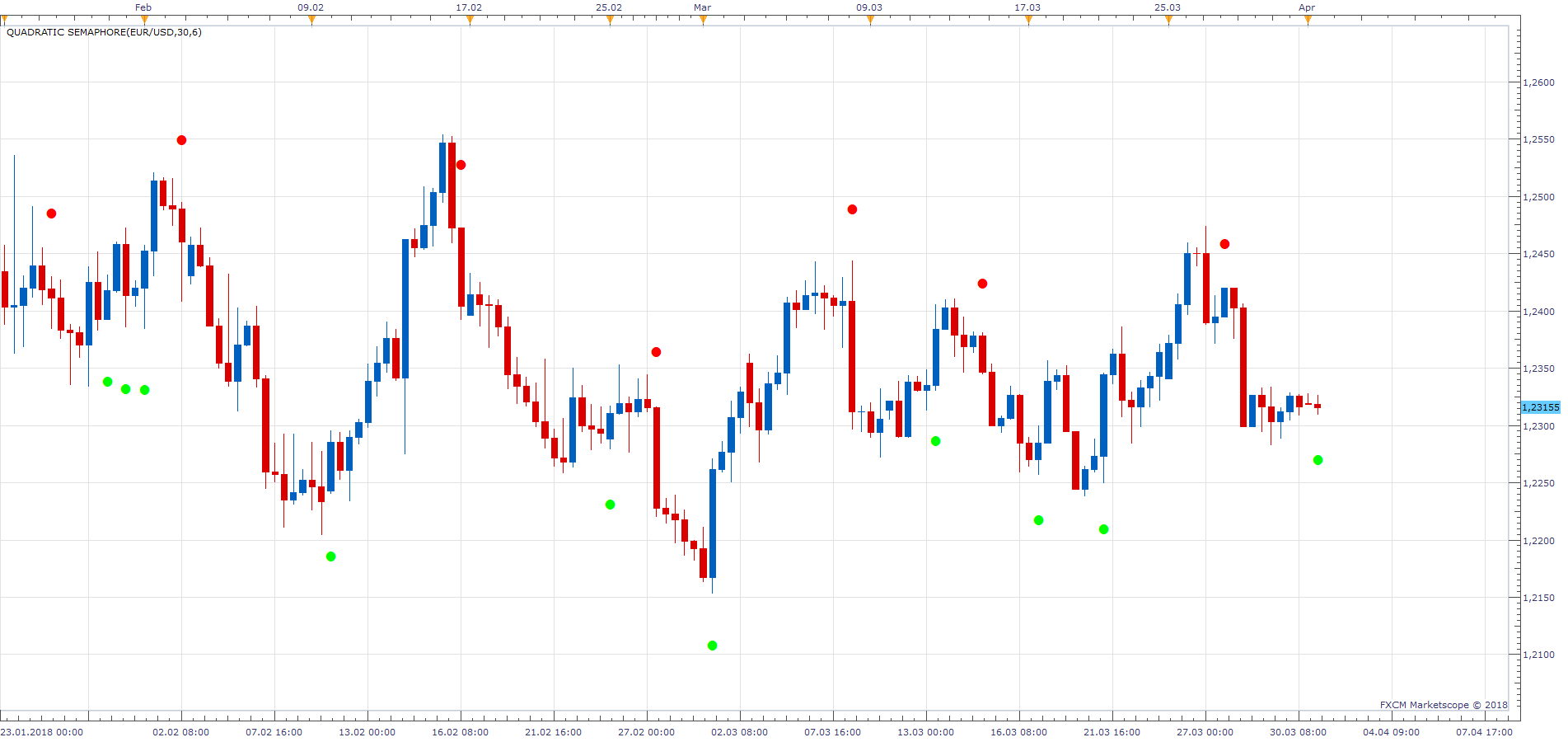Click the 1,2500 price axis label
The image size is (1568, 742).
tap(1538, 197)
